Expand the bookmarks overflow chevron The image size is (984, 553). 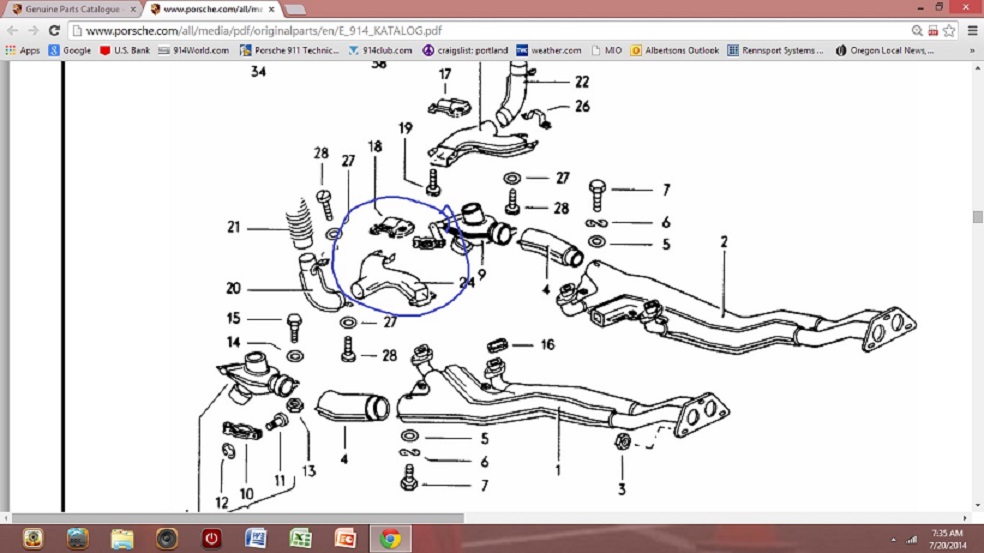pyautogui.click(x=971, y=50)
